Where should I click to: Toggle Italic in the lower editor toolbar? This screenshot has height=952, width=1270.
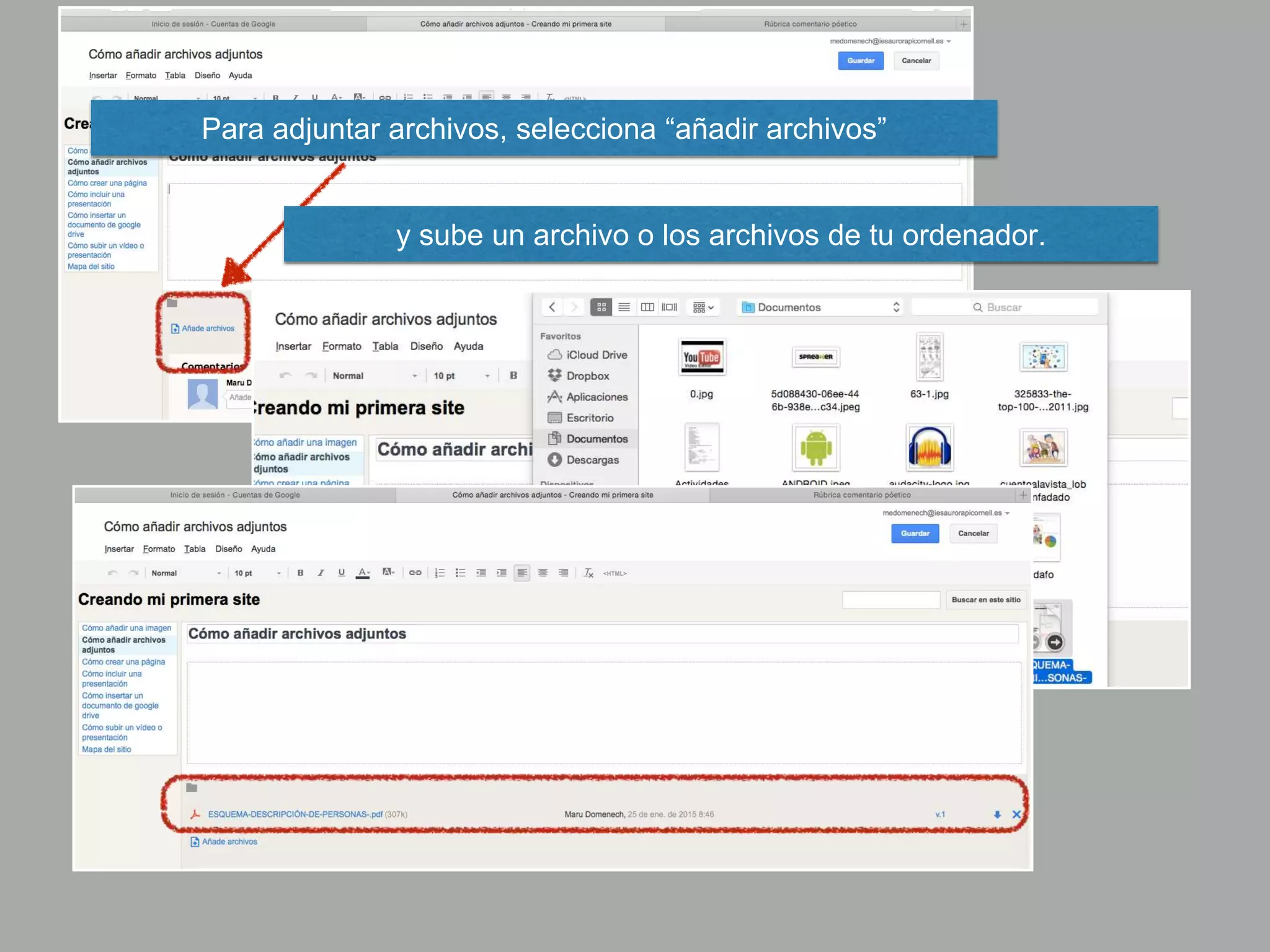point(321,573)
